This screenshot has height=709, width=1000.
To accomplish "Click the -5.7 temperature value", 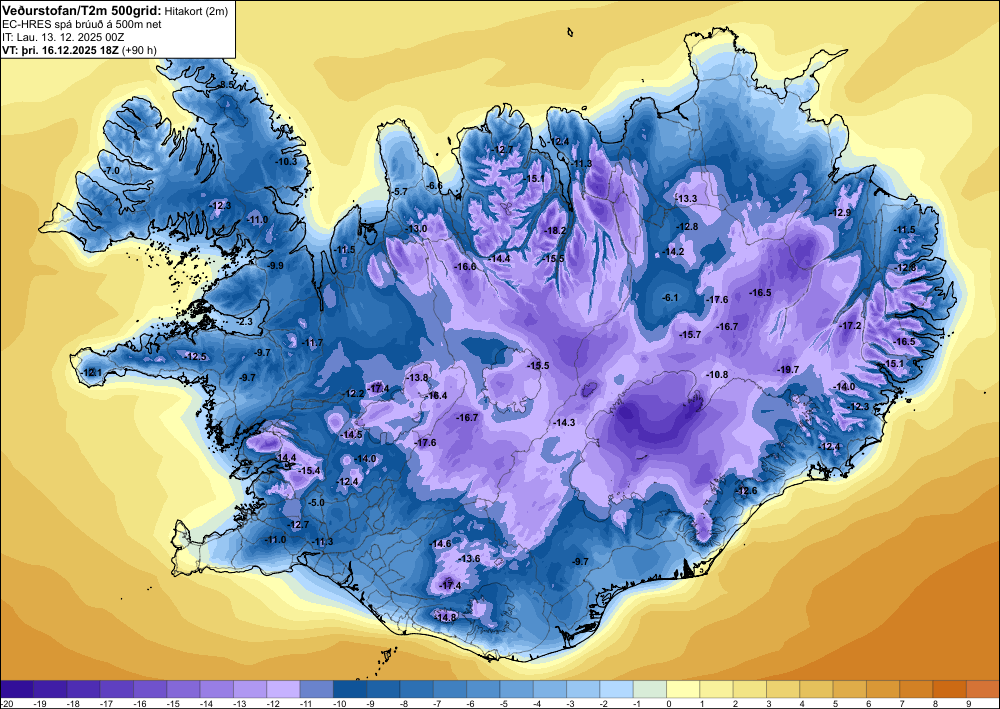I will pos(399,191).
